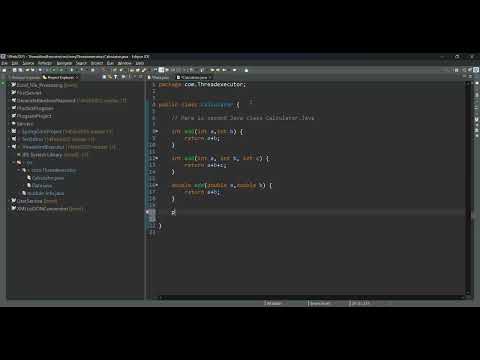
Task: Open the Run menu
Action: (110, 63)
